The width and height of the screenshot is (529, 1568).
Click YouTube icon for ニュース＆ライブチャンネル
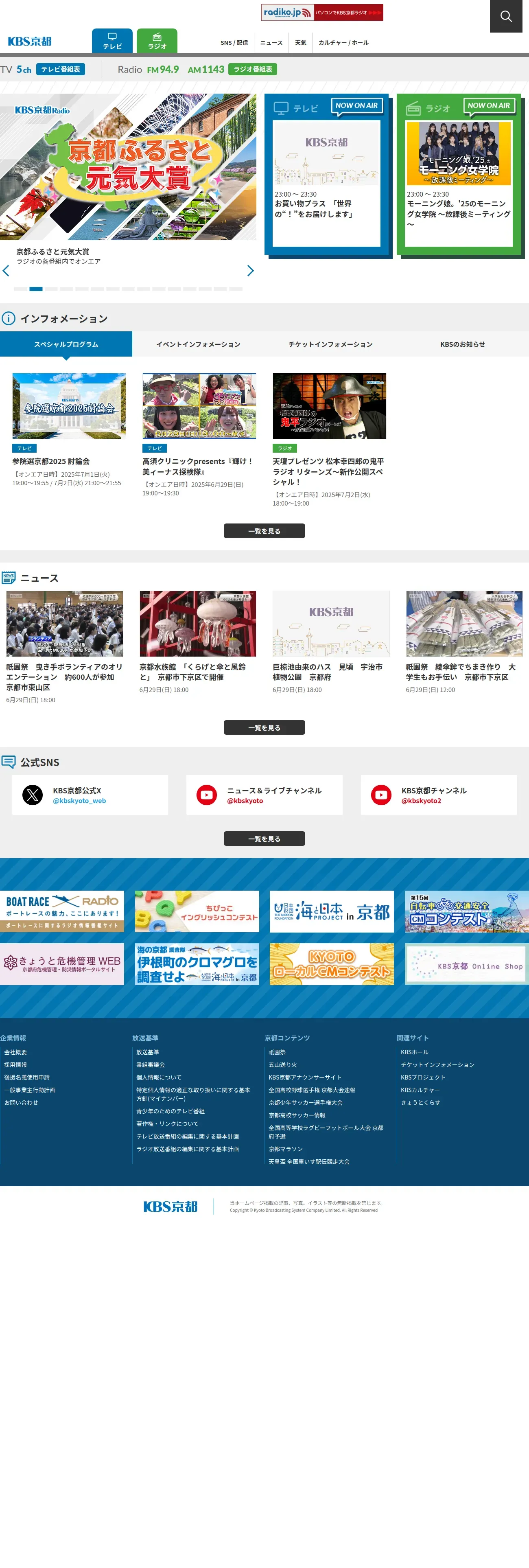click(207, 795)
